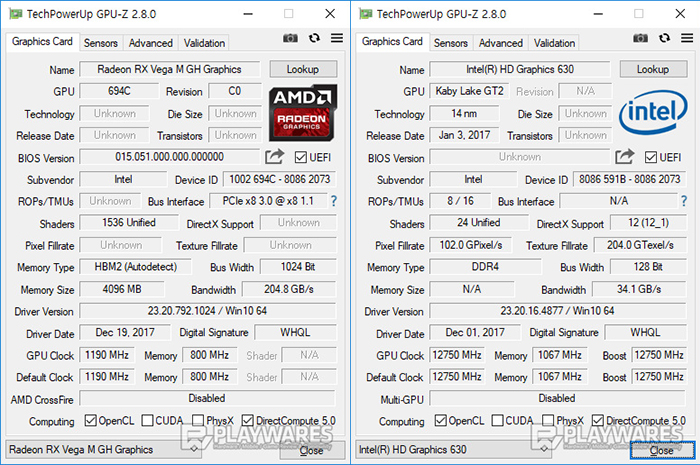Open the Intel(R) HD Graphics 630 GPU selector dropdown
Screen dimensions: 700x465
point(454,449)
